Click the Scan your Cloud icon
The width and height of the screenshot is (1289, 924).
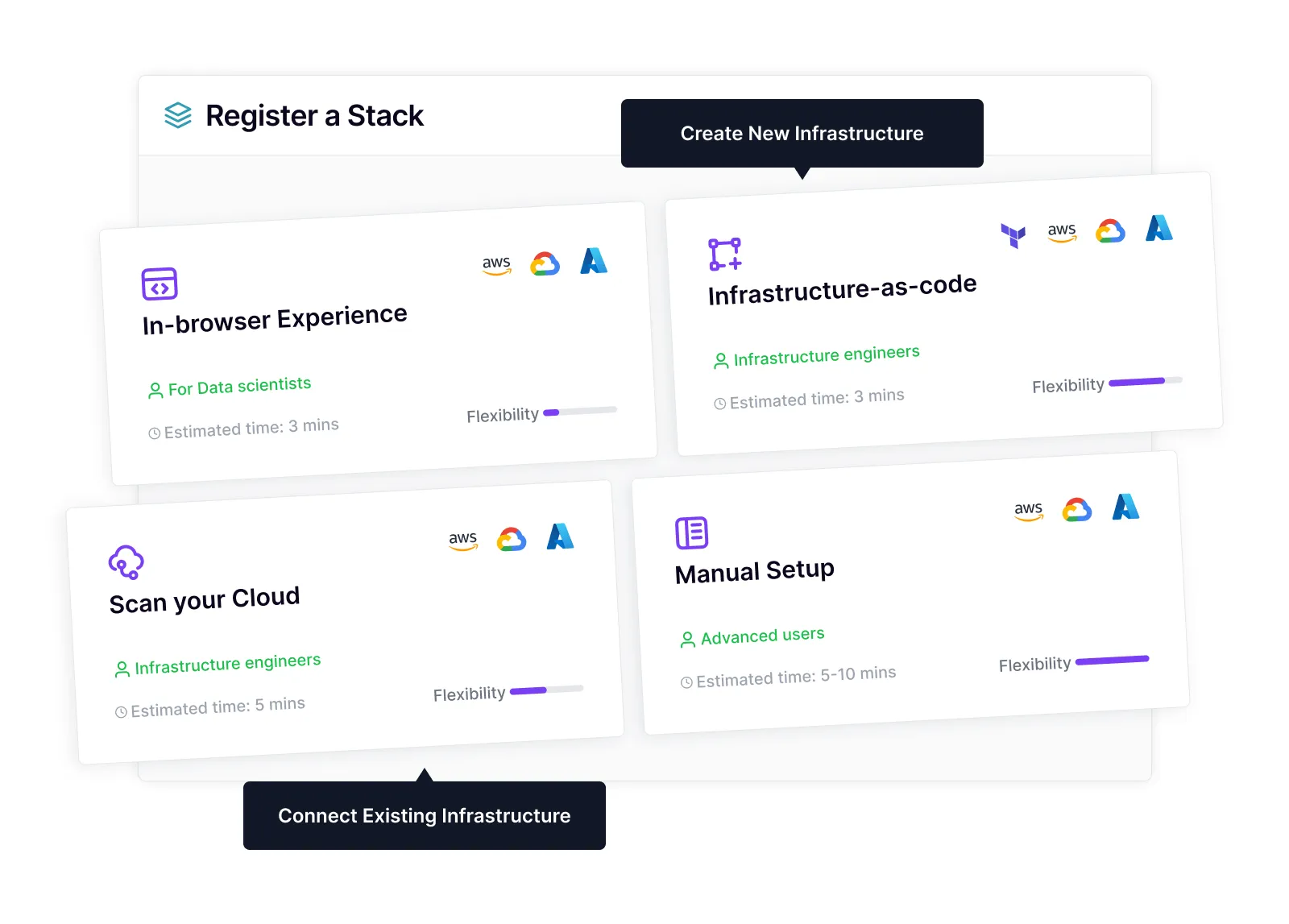[126, 562]
